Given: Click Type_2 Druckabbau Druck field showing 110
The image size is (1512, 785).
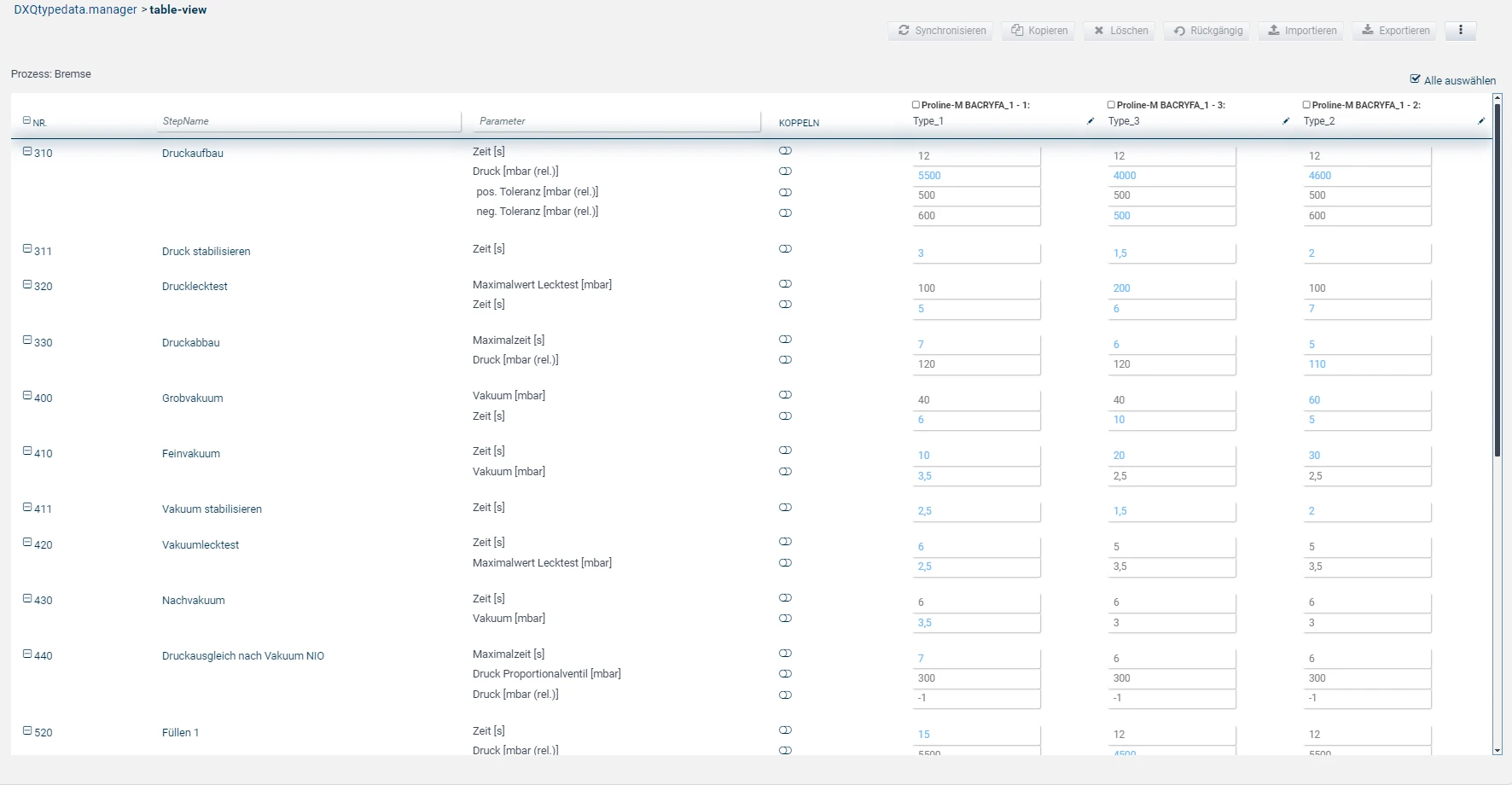Looking at the screenshot, I should (x=1367, y=364).
